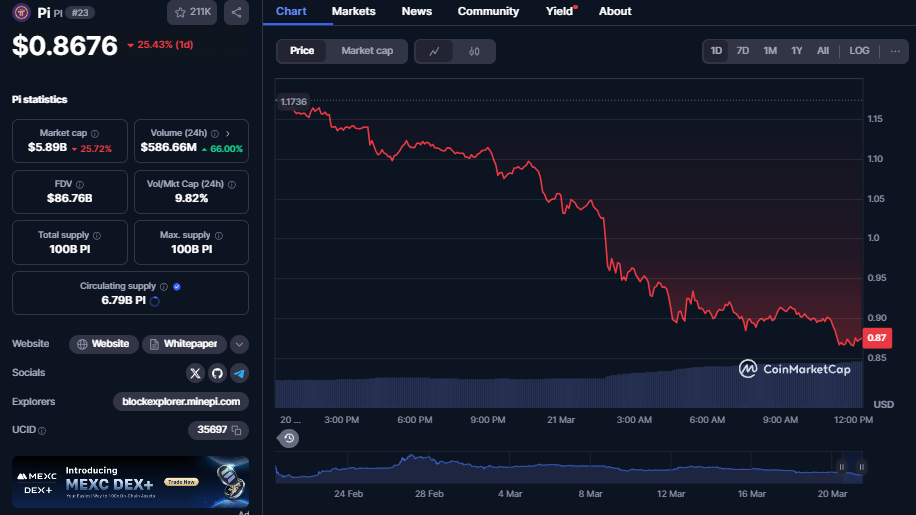The image size is (916, 515).
Task: Open the About tab
Action: click(615, 12)
